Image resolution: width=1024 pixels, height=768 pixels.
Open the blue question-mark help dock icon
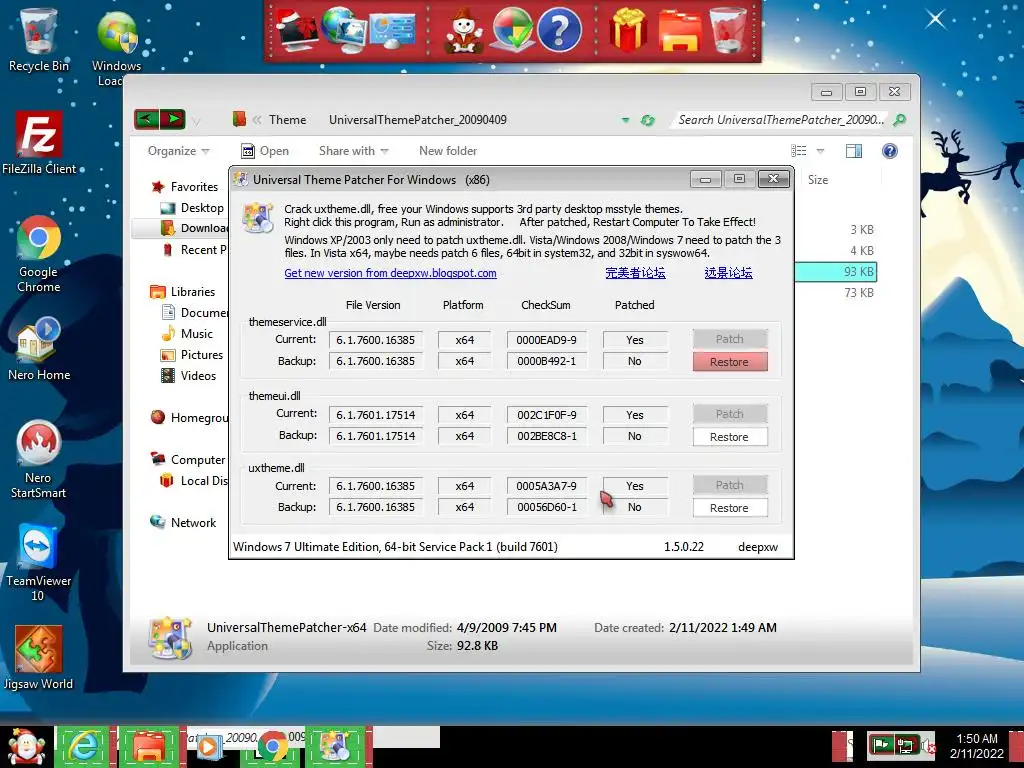[559, 30]
